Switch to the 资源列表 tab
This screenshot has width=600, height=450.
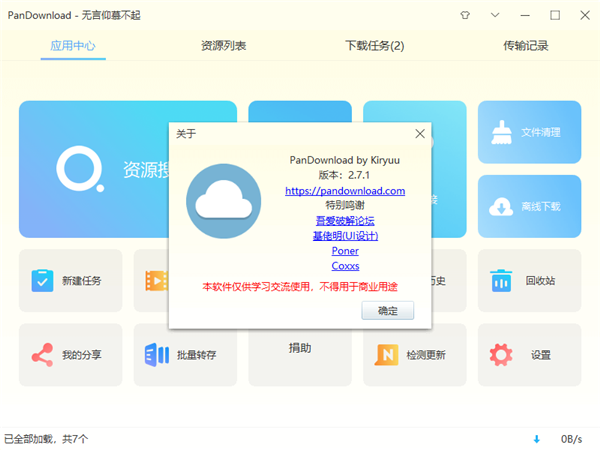(223, 46)
